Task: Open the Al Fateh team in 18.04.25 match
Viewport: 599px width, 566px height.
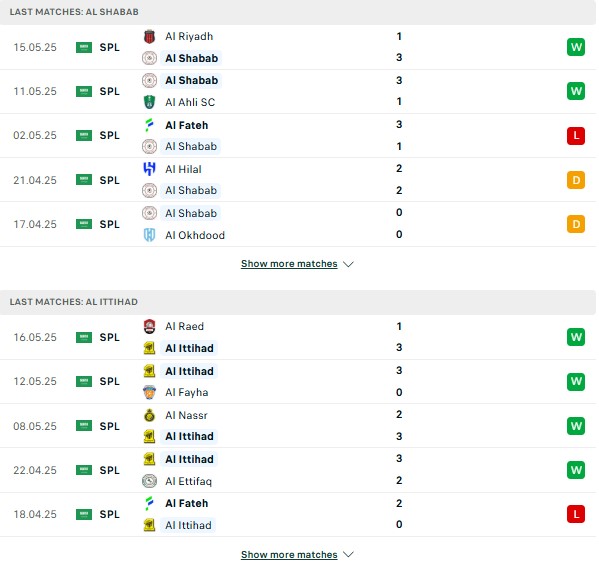Action: pyautogui.click(x=187, y=503)
